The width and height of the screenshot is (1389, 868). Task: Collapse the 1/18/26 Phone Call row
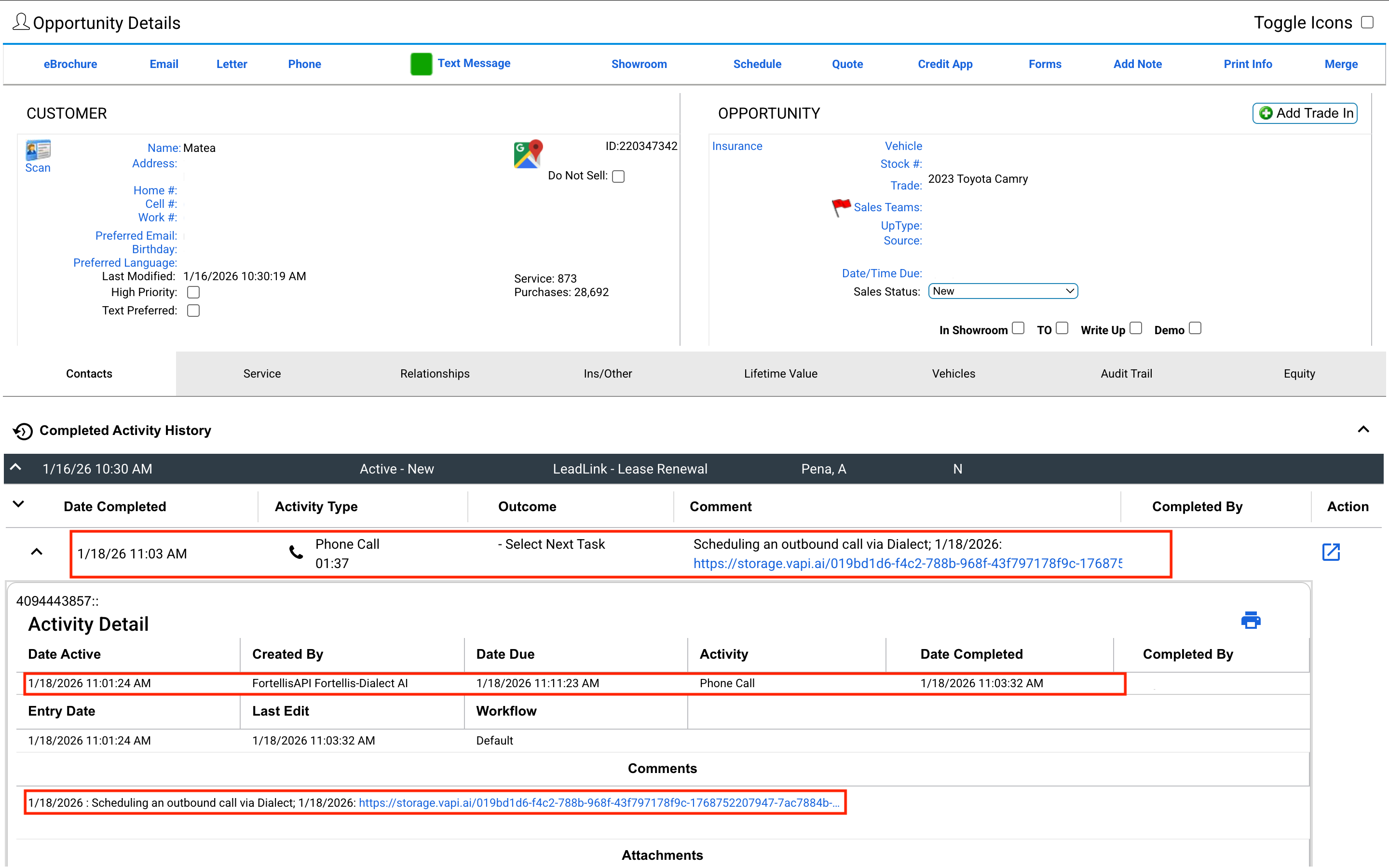pyautogui.click(x=36, y=552)
